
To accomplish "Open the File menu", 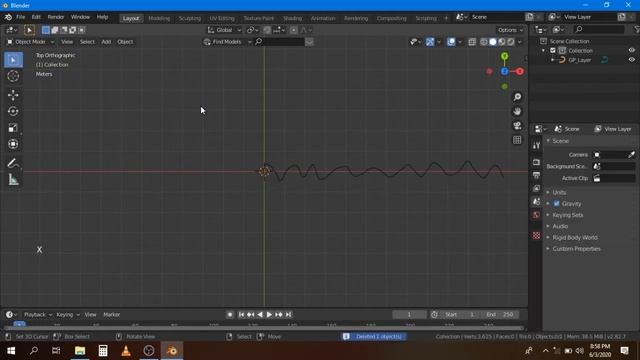I will click(x=20, y=17).
